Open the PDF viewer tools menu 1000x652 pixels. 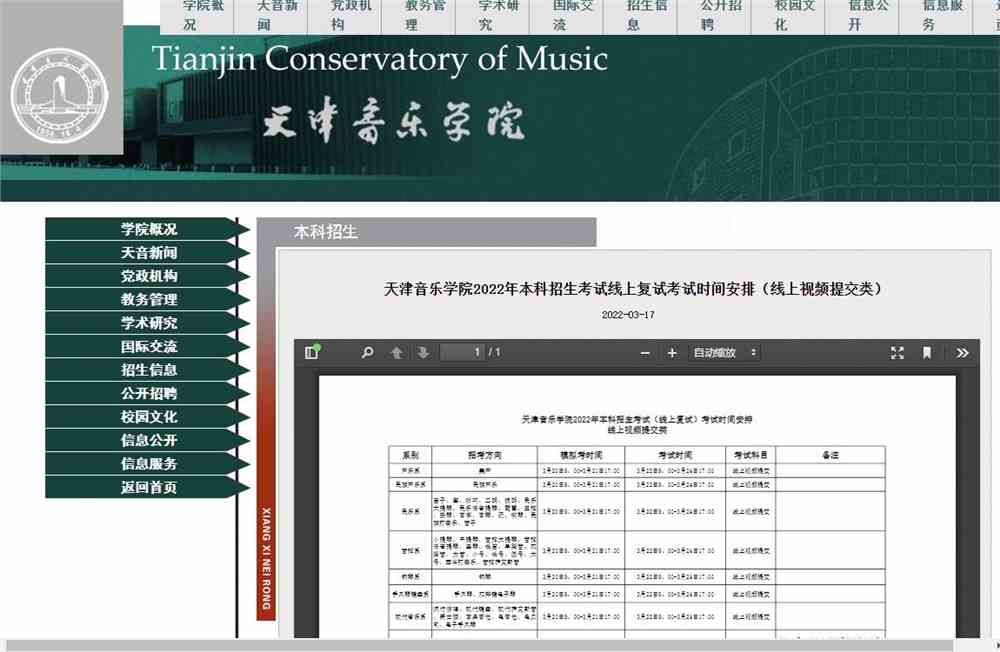(962, 353)
